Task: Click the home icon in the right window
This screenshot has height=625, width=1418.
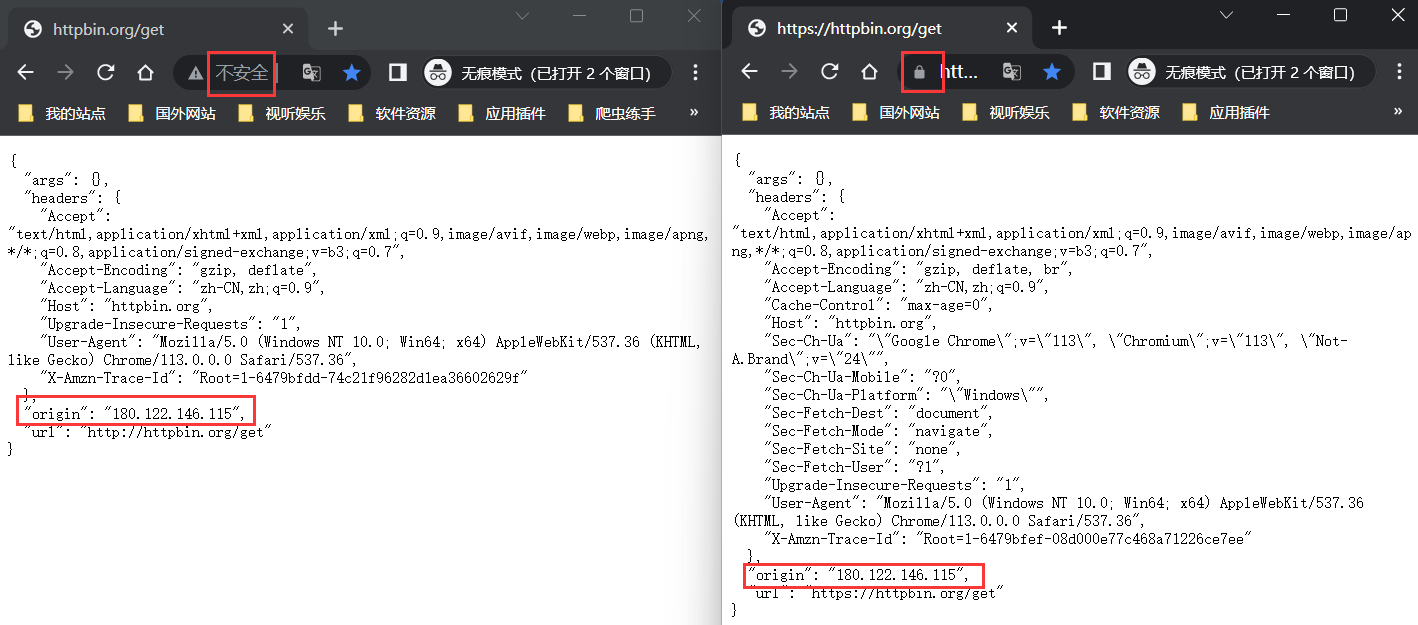Action: tap(869, 72)
